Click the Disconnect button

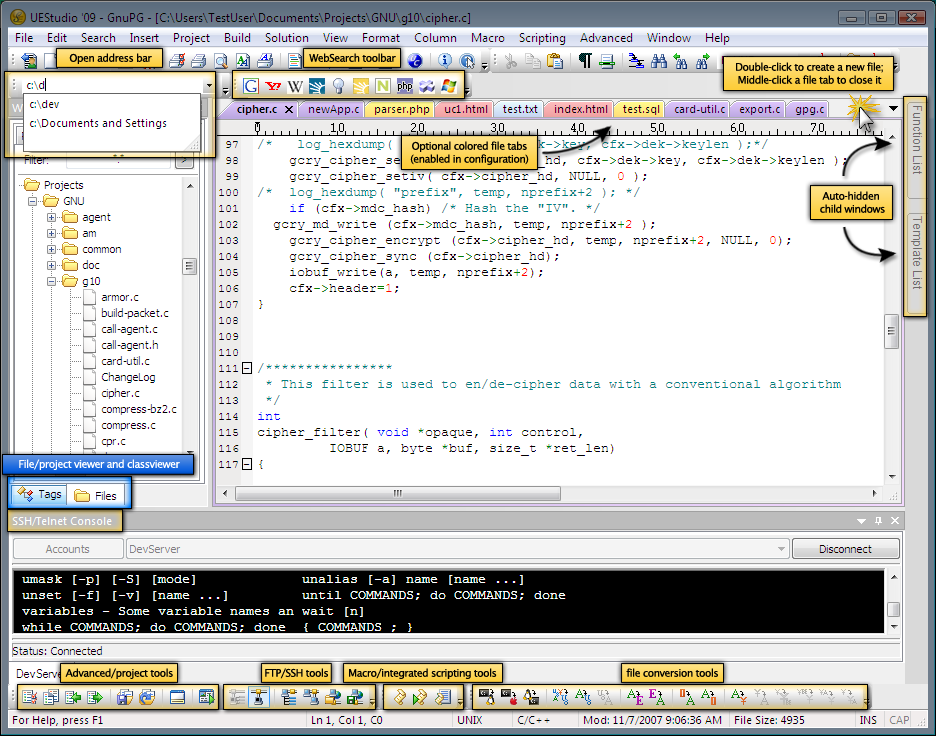click(845, 549)
